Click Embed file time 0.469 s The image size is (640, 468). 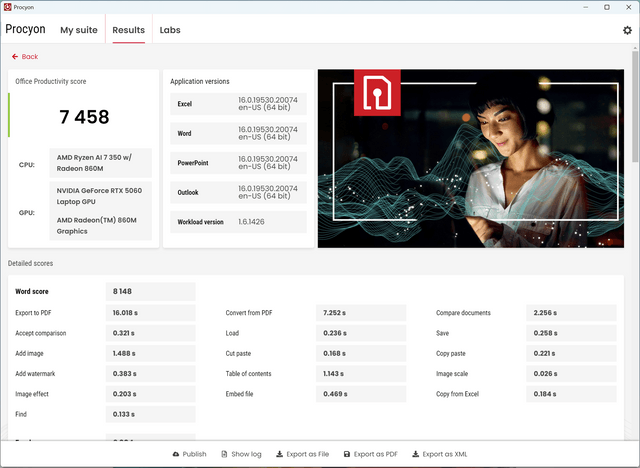(361, 394)
